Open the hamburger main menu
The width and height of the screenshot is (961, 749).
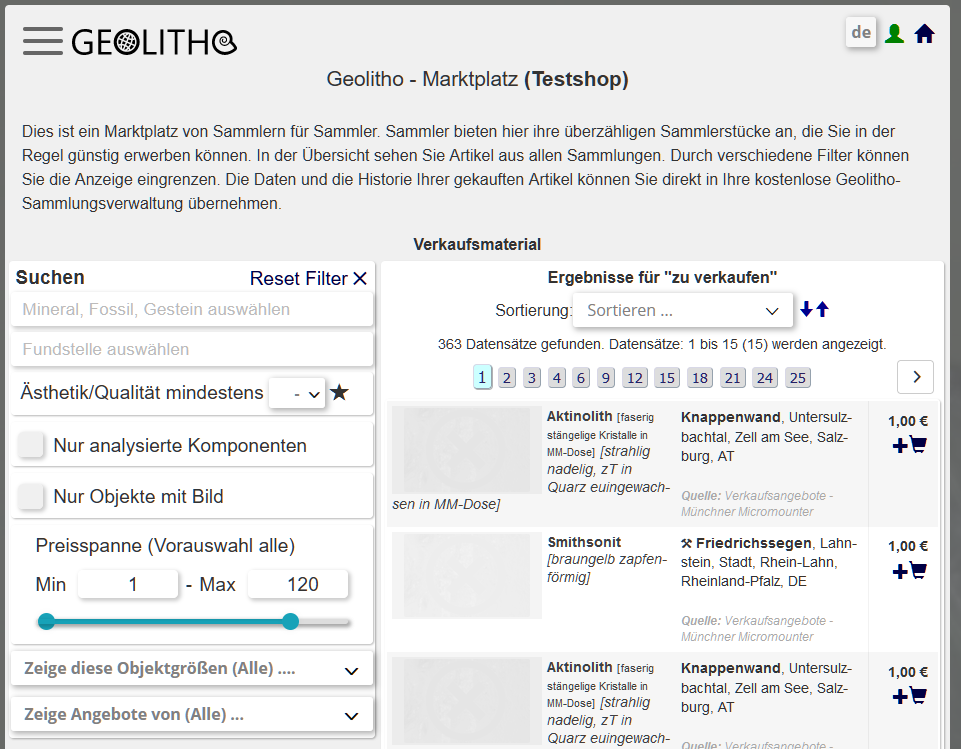click(x=42, y=41)
